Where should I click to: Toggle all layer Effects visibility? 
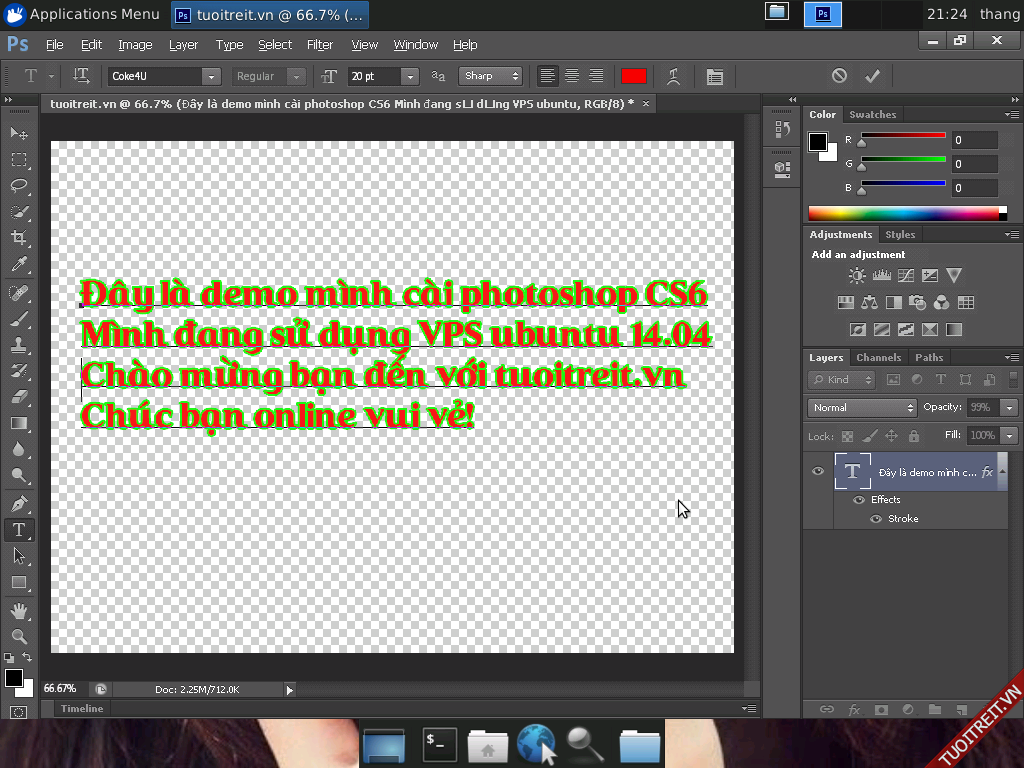(859, 500)
